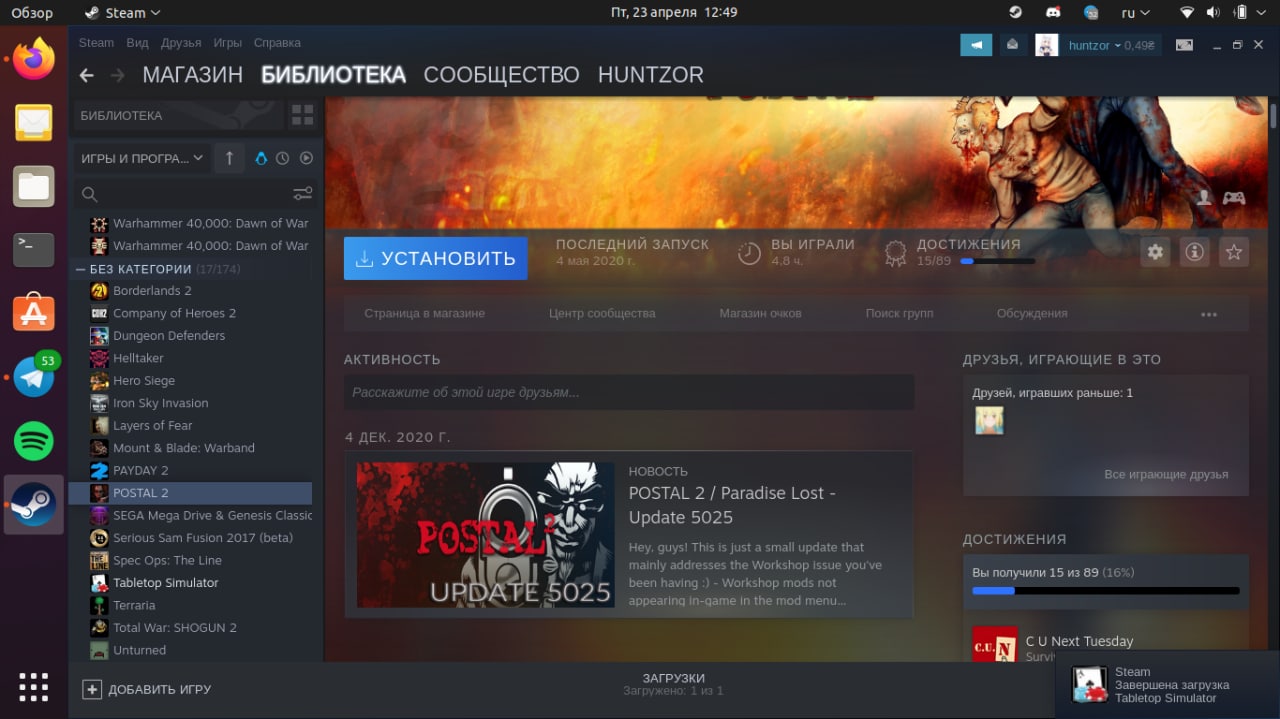1280x719 pixels.
Task: Click C U Next Tuesday achievement icon
Action: coord(994,644)
